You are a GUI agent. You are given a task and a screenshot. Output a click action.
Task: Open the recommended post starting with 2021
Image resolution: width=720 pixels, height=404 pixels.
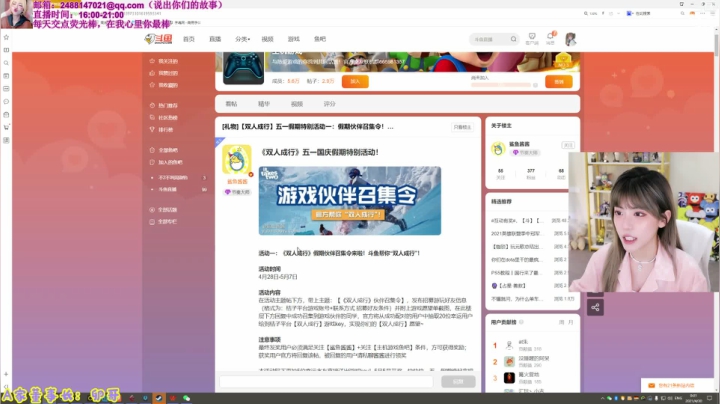517,234
